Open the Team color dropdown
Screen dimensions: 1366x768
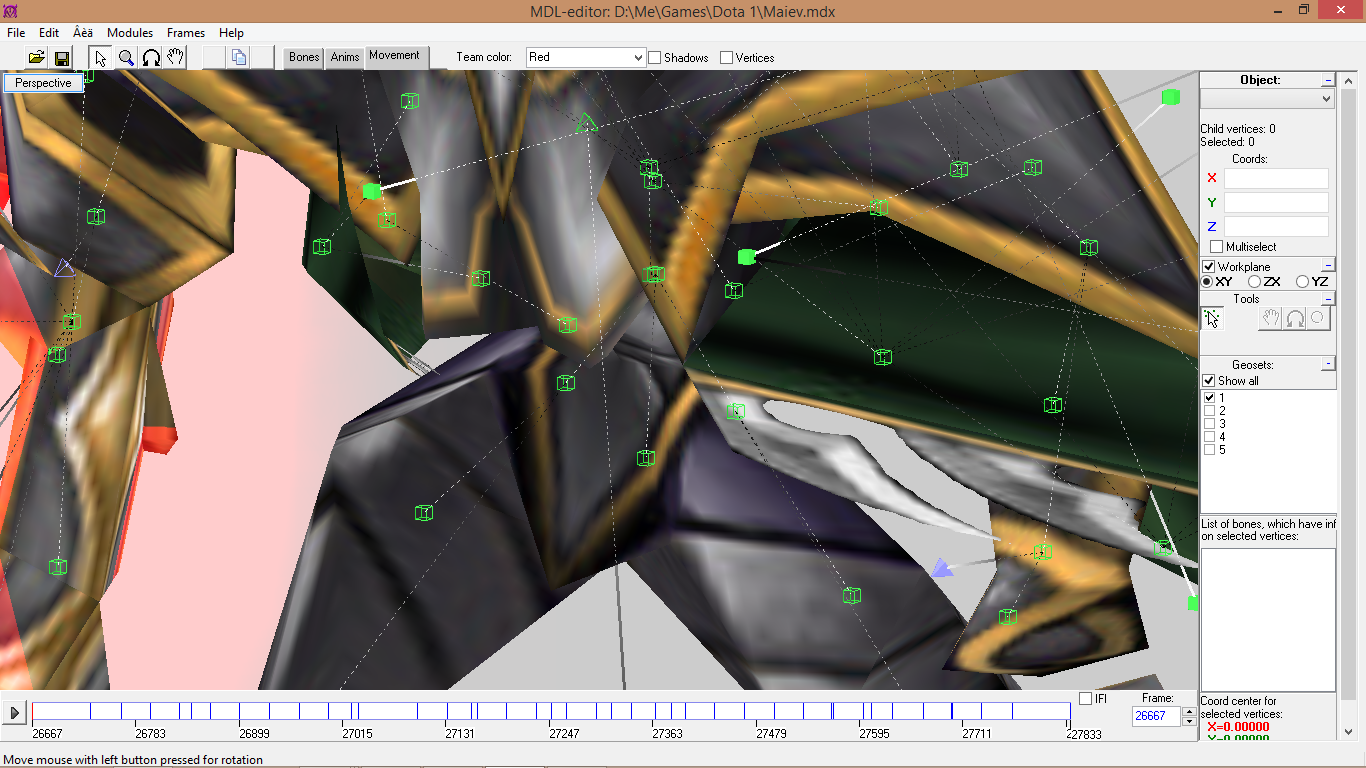(x=638, y=58)
